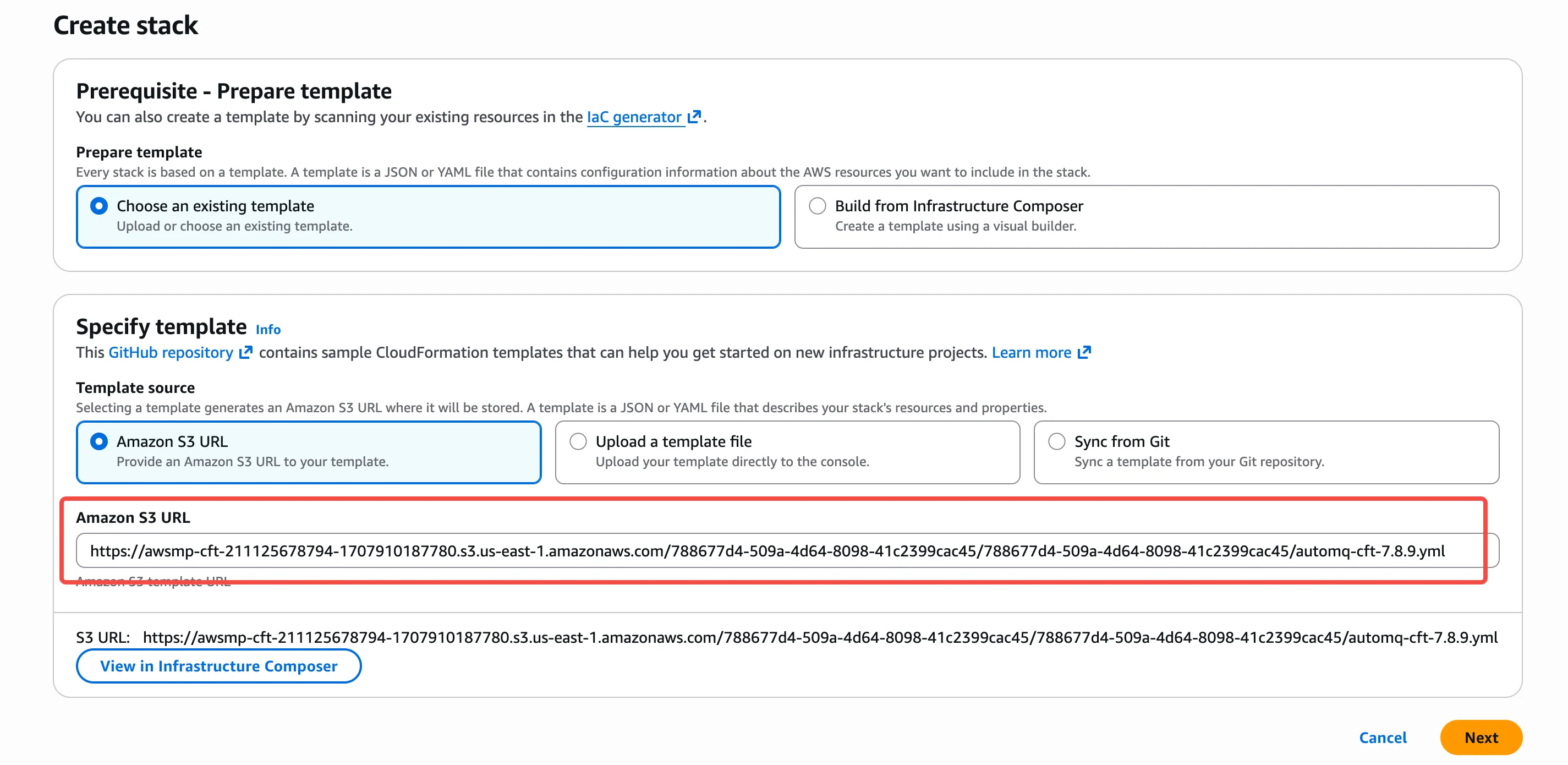The width and height of the screenshot is (1568, 765).
Task: Select Choose an existing template radio
Action: (x=98, y=206)
